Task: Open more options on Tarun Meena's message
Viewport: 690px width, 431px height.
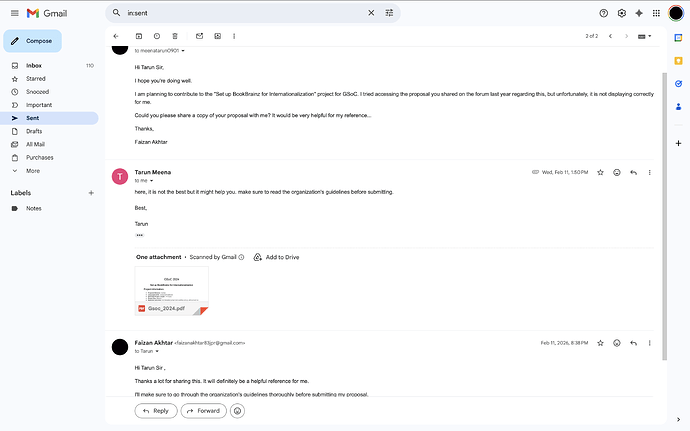Action: (650, 173)
